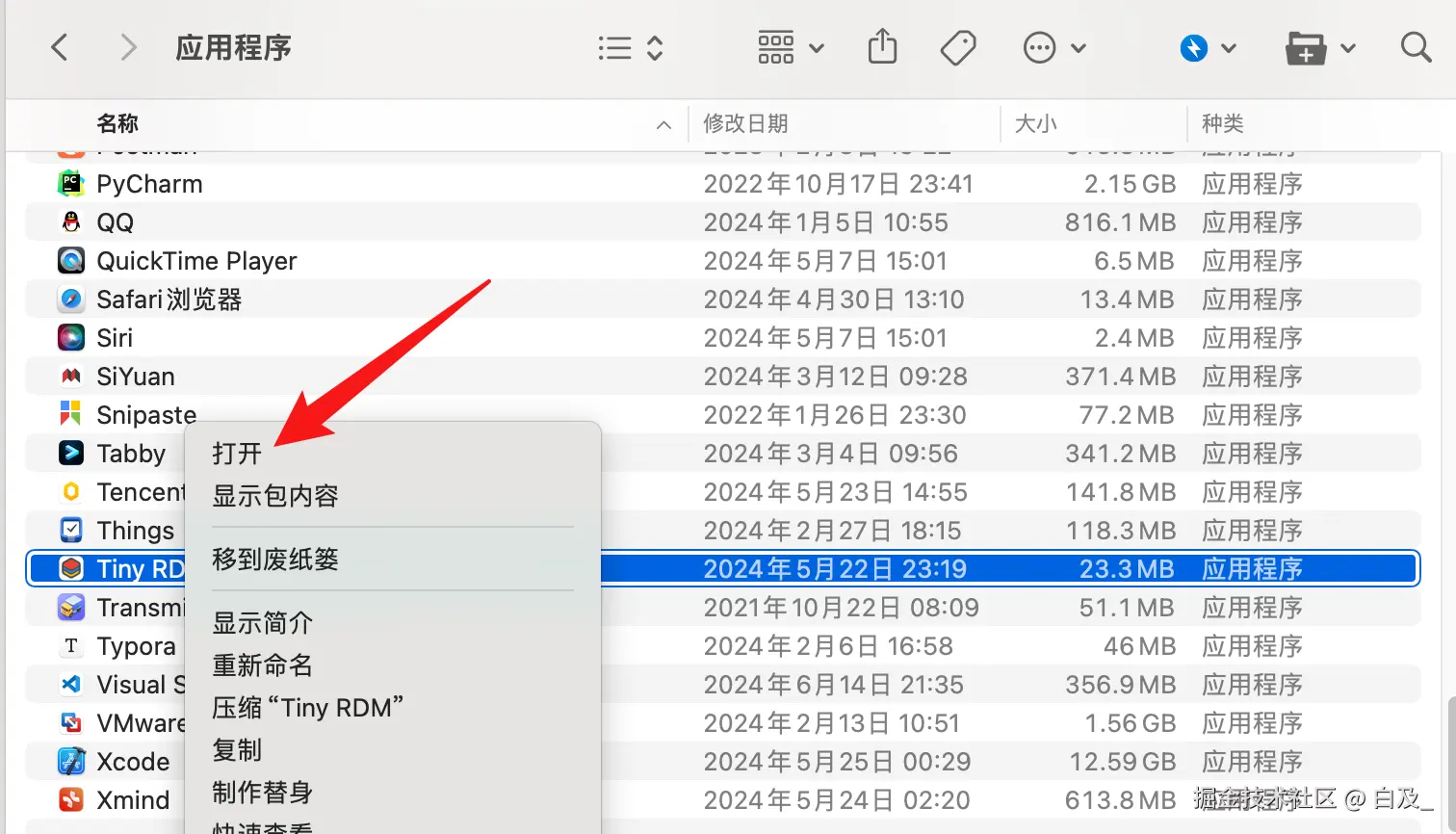Select the Xcode app icon

tap(71, 761)
